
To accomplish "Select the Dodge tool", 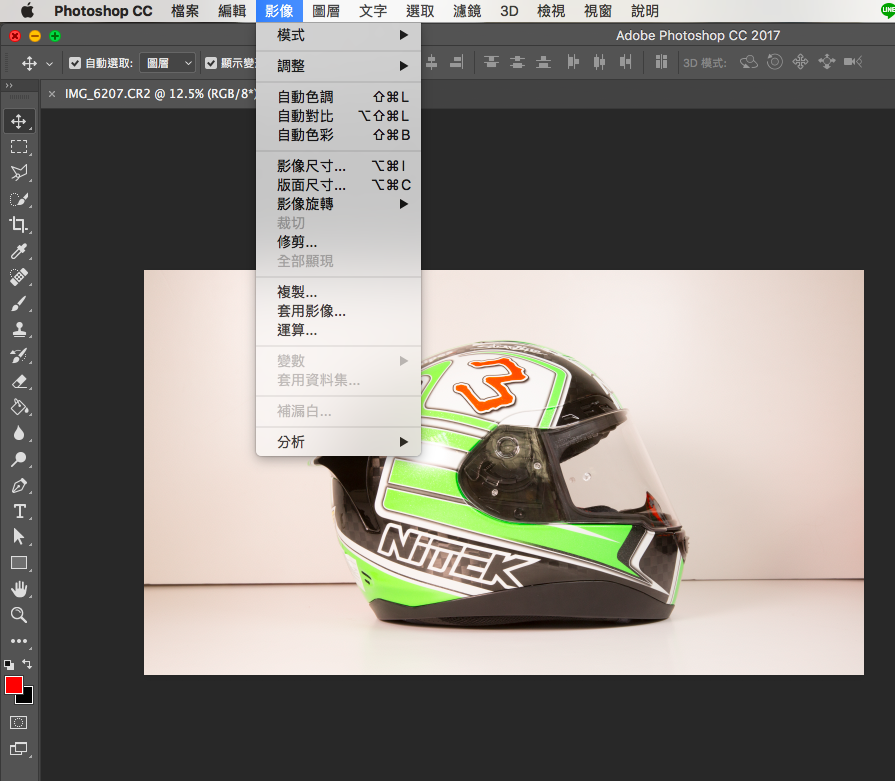I will [19, 460].
